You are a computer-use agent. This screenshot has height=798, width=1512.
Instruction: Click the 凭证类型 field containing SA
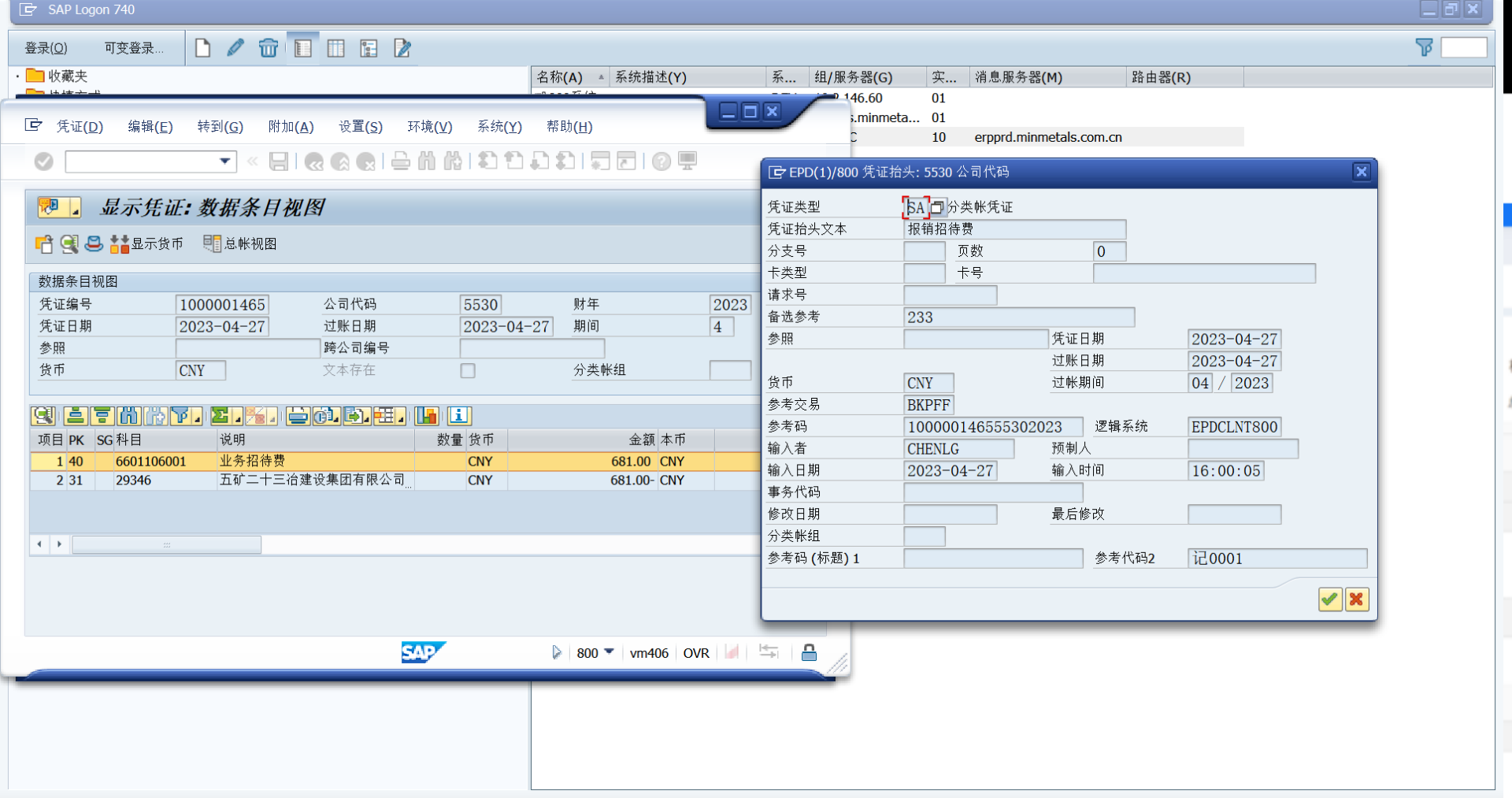(916, 207)
